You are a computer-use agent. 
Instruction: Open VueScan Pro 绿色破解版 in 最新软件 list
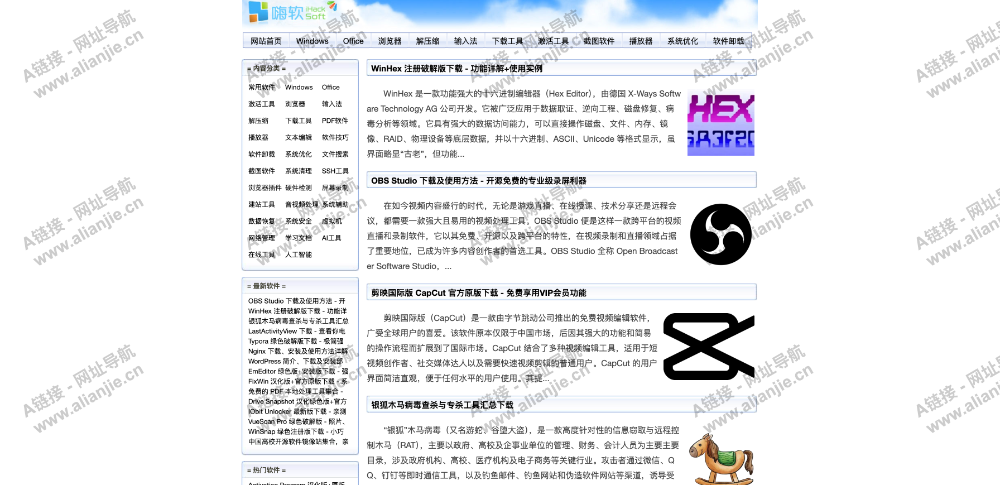pos(298,422)
